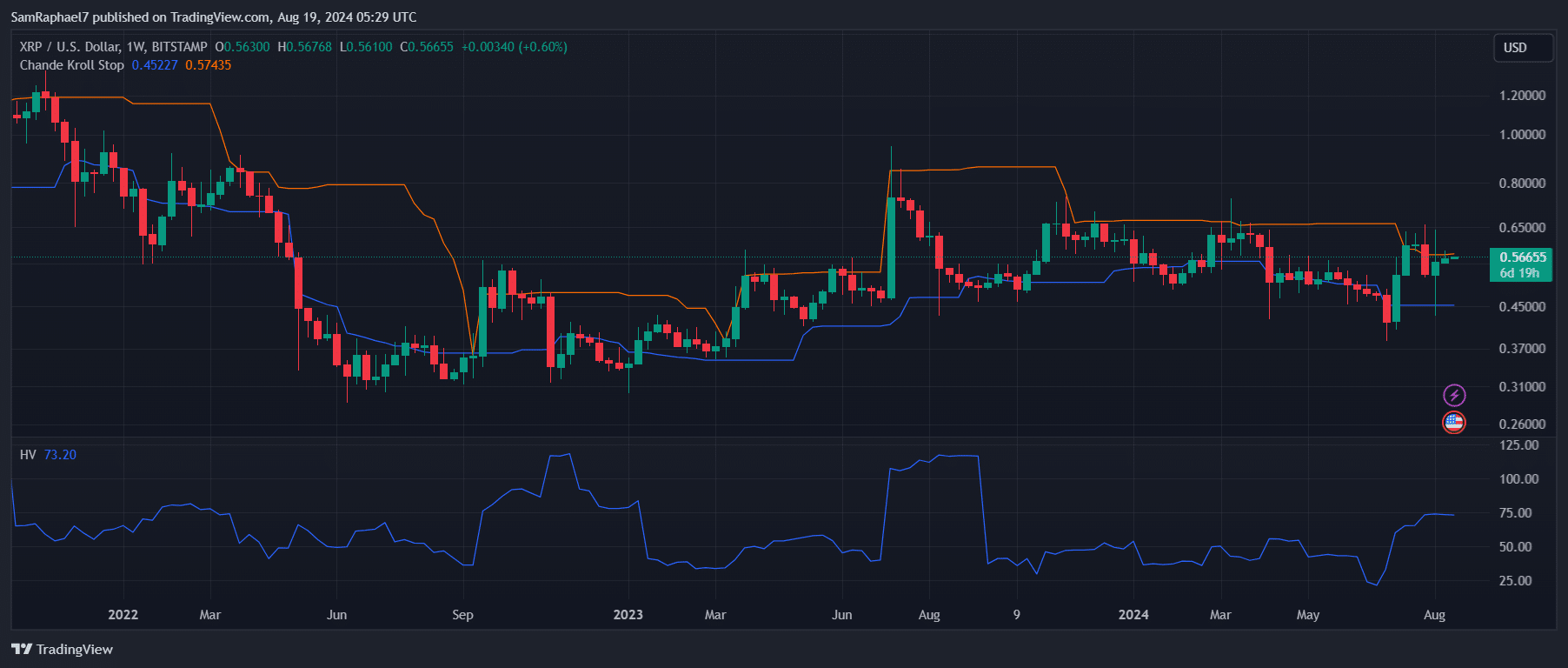Click the purple lightning bolt icon

(1454, 396)
